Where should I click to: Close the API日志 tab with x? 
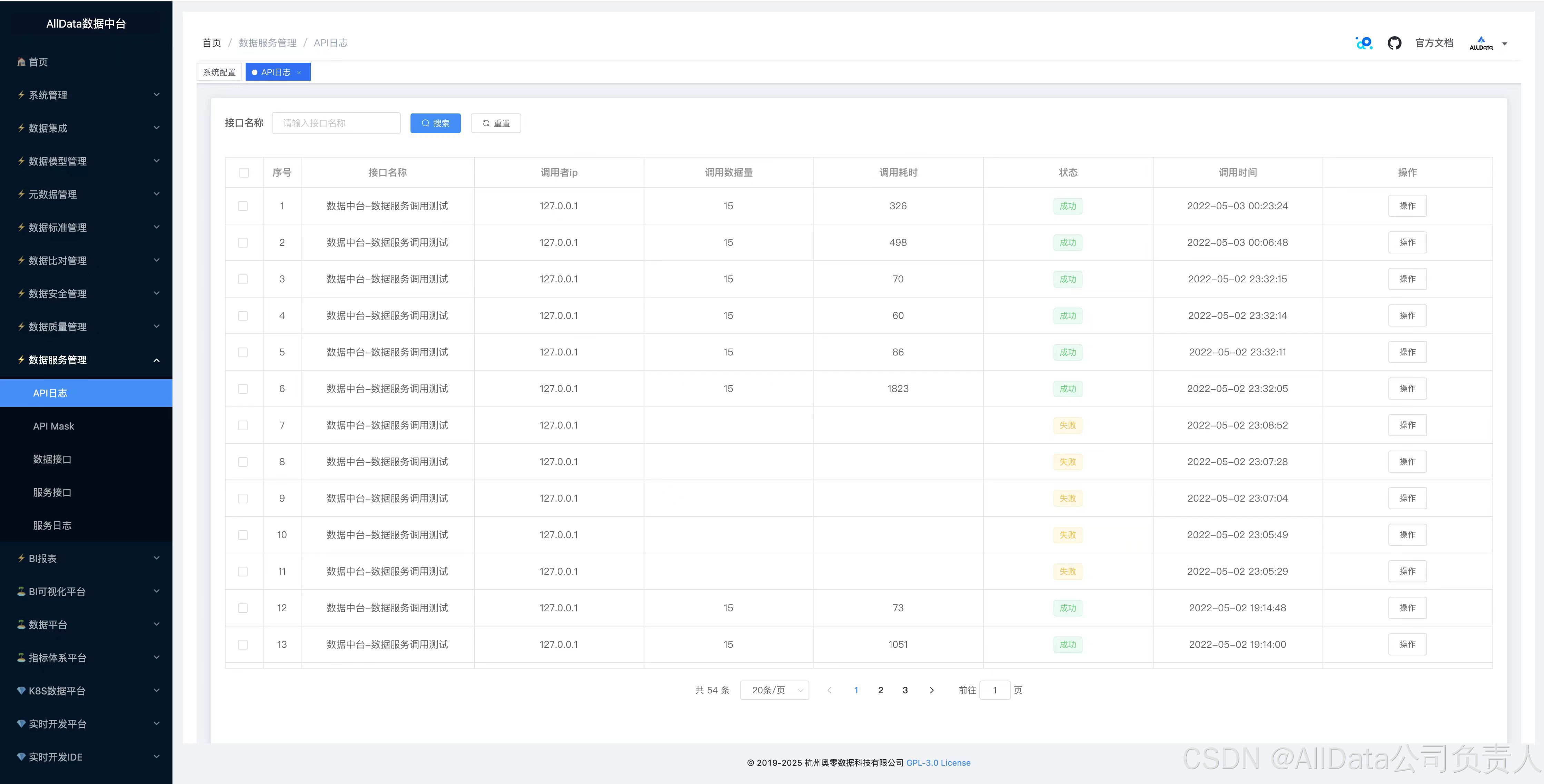(x=299, y=72)
